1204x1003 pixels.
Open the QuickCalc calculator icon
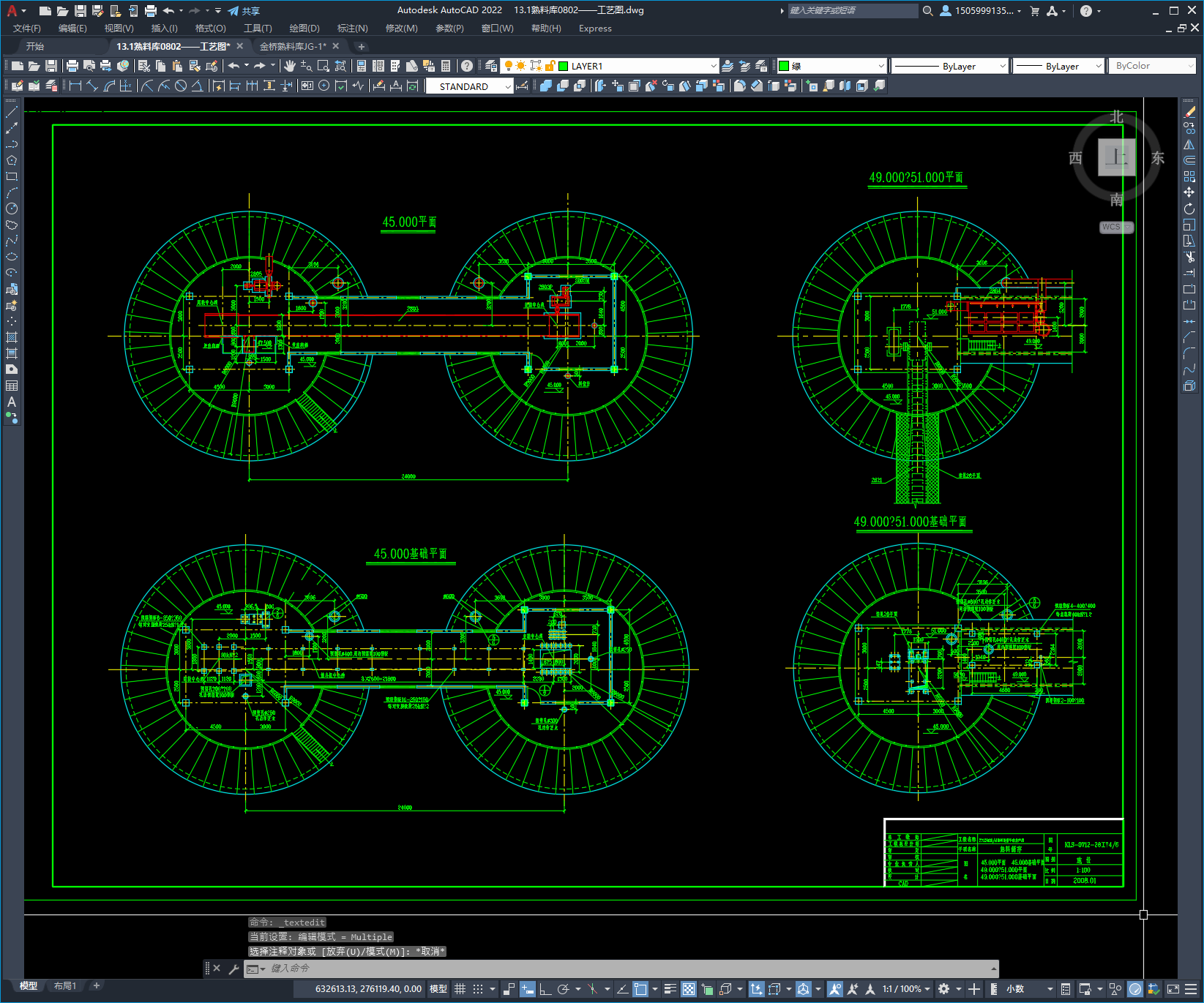(446, 66)
